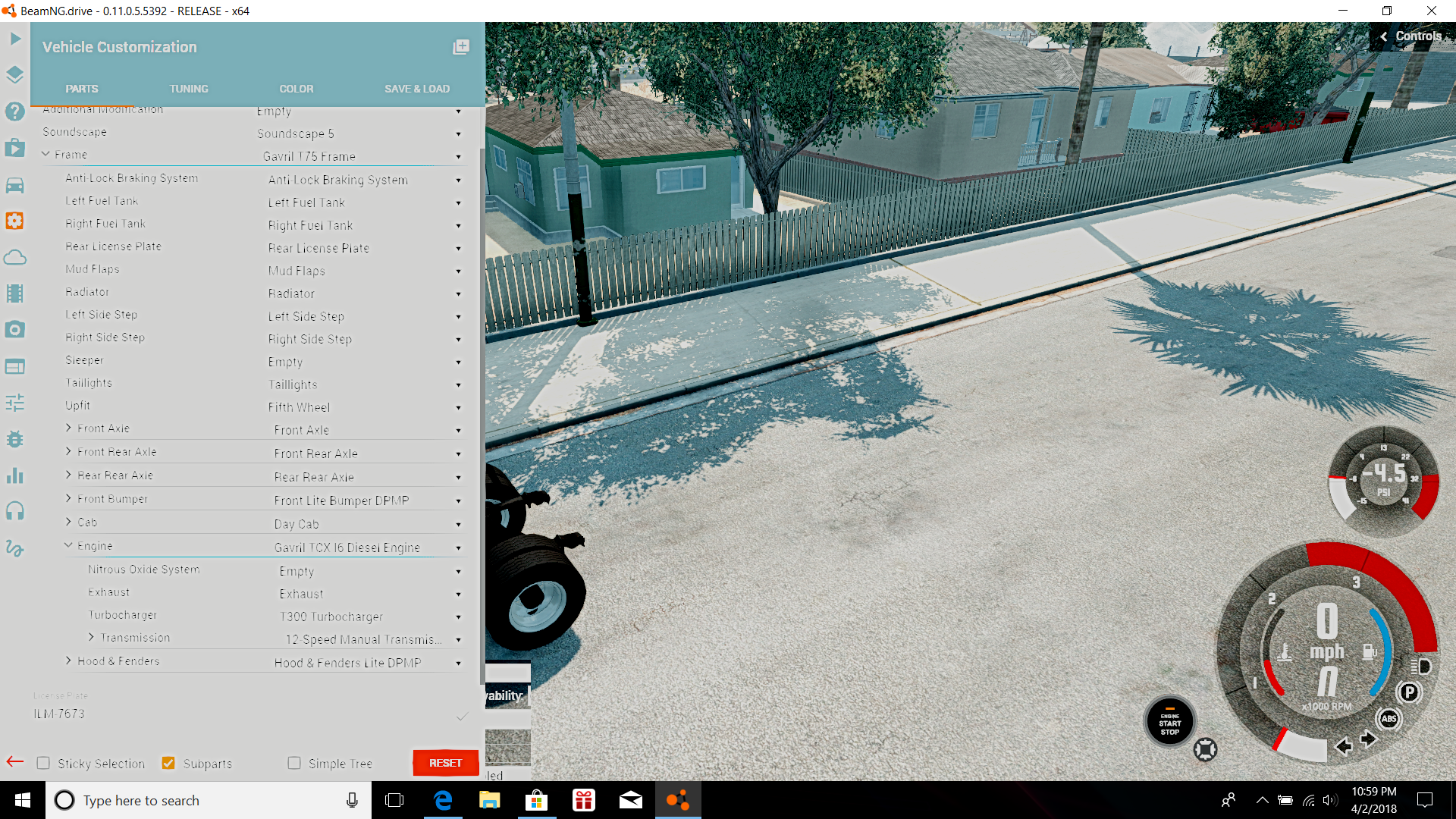Collapse the Frame tree node

pyautogui.click(x=45, y=154)
